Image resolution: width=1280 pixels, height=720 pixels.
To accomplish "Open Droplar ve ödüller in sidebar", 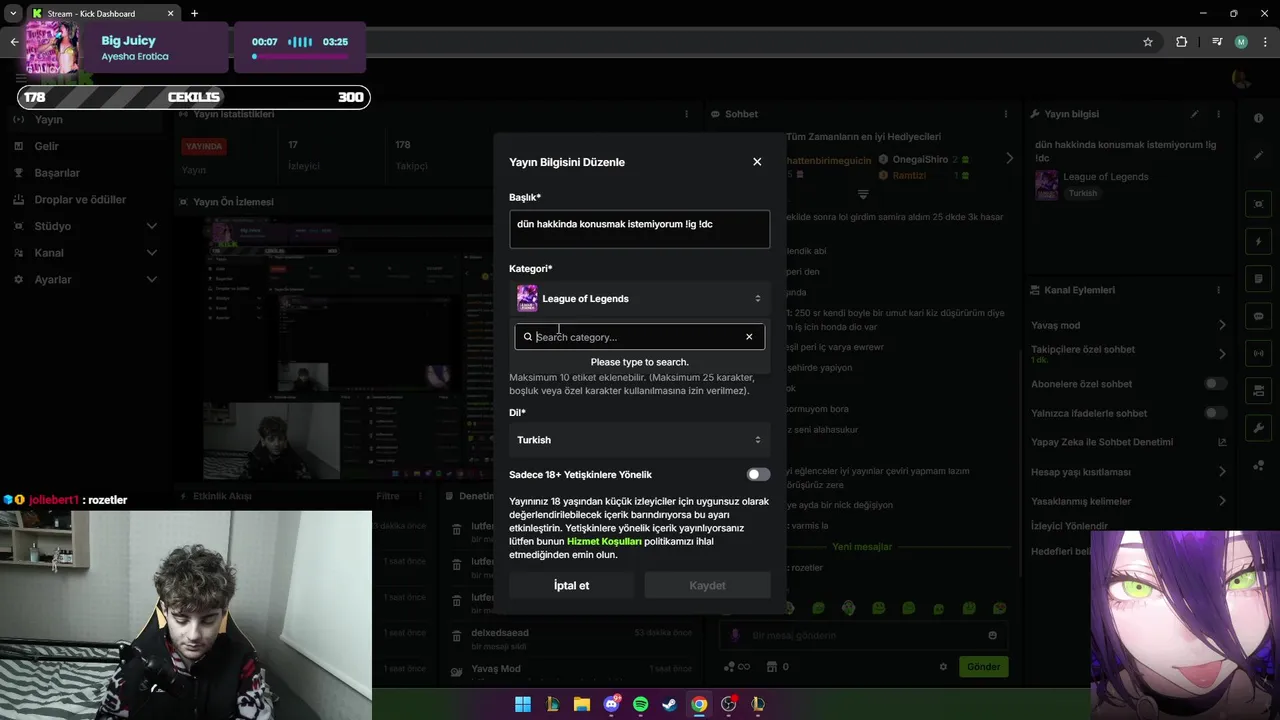I will tap(80, 200).
